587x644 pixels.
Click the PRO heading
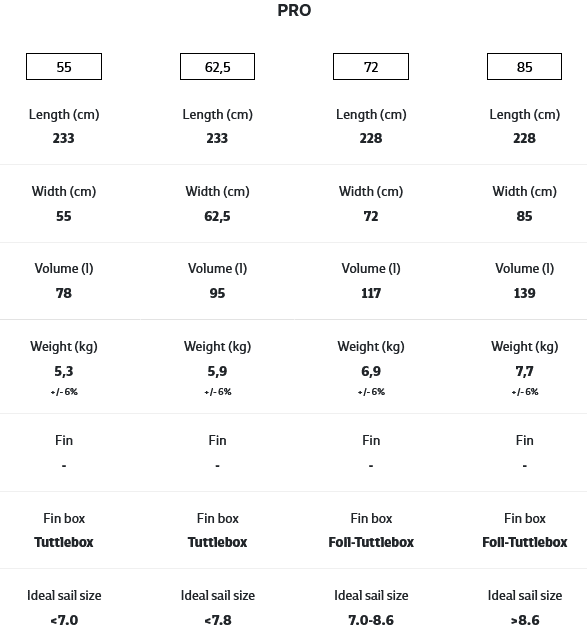(294, 10)
